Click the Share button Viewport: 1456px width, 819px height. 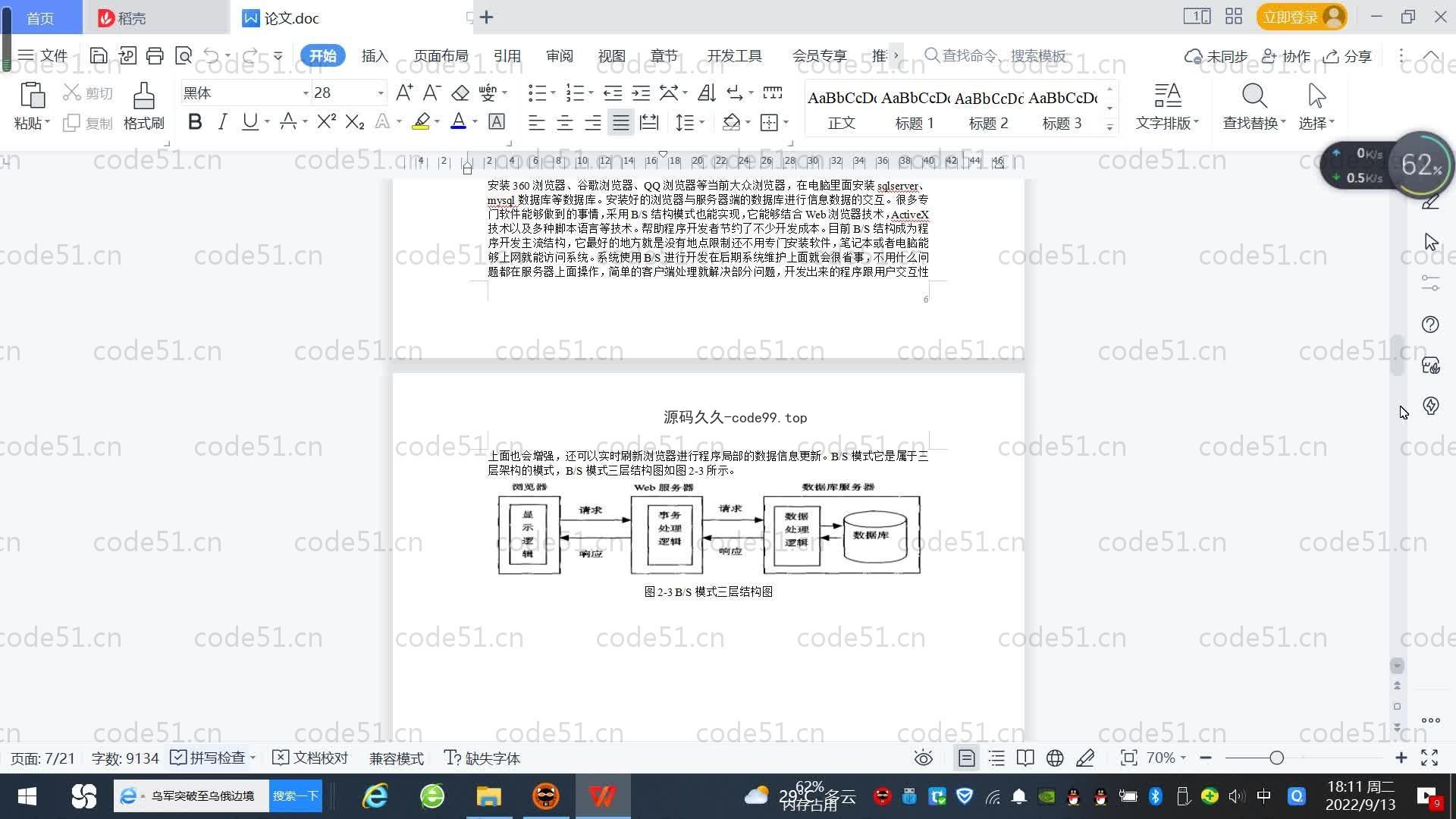pyautogui.click(x=1348, y=56)
